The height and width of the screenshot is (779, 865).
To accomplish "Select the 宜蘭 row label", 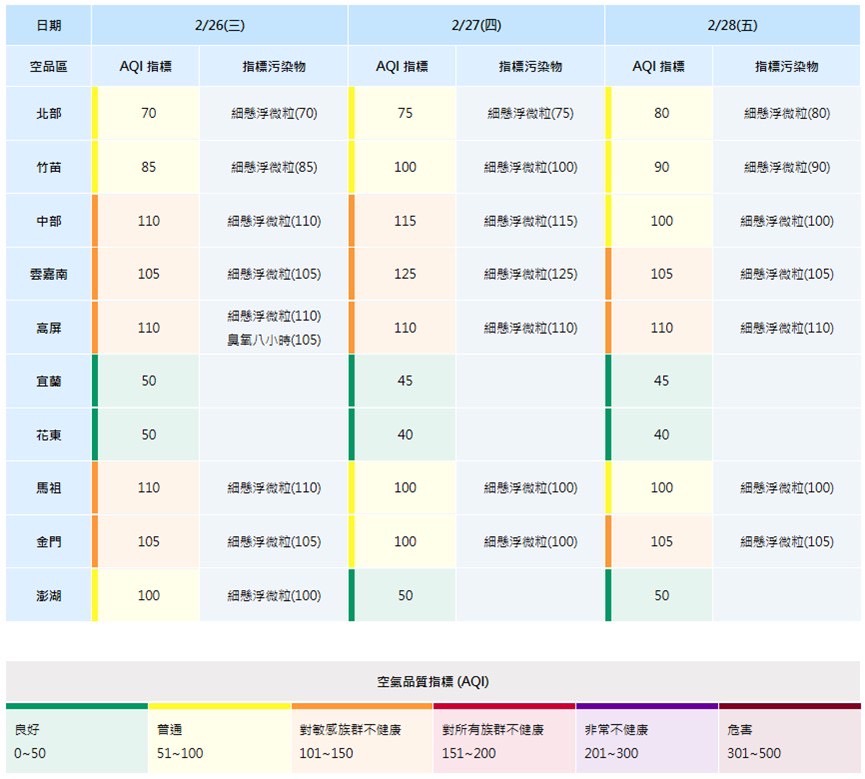I will [x=49, y=381].
